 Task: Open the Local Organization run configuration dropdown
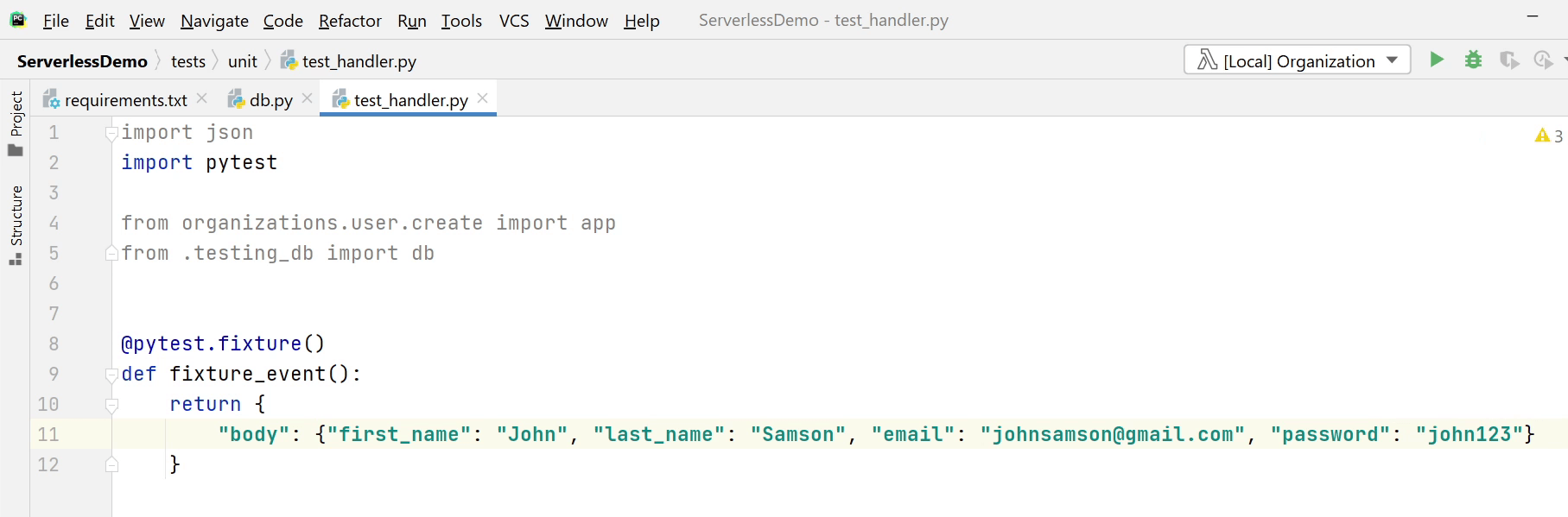1297,60
